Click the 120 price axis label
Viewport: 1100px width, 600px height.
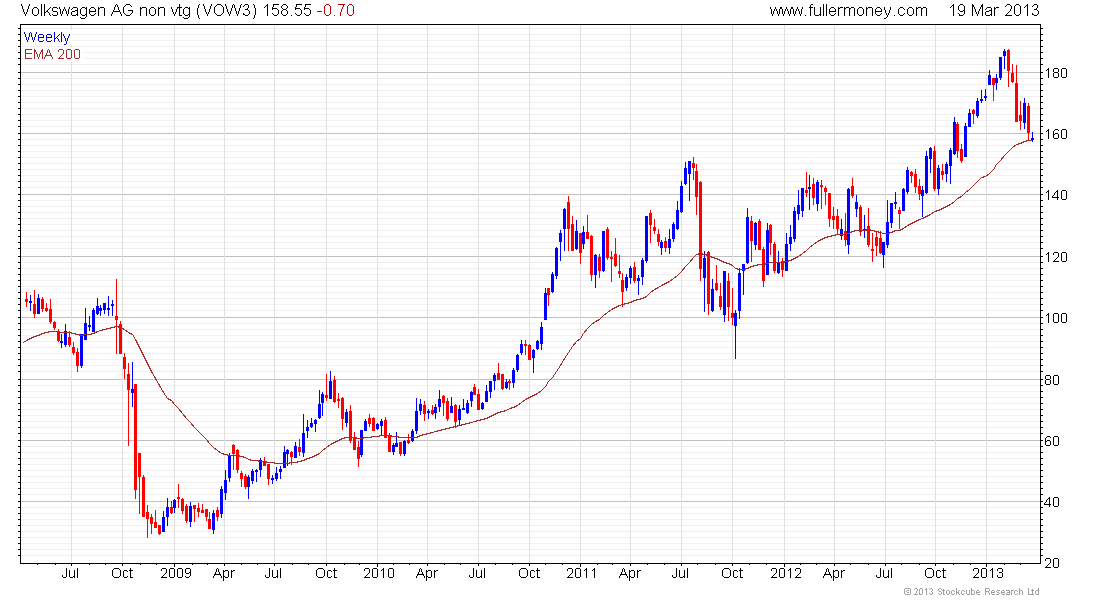[1056, 257]
